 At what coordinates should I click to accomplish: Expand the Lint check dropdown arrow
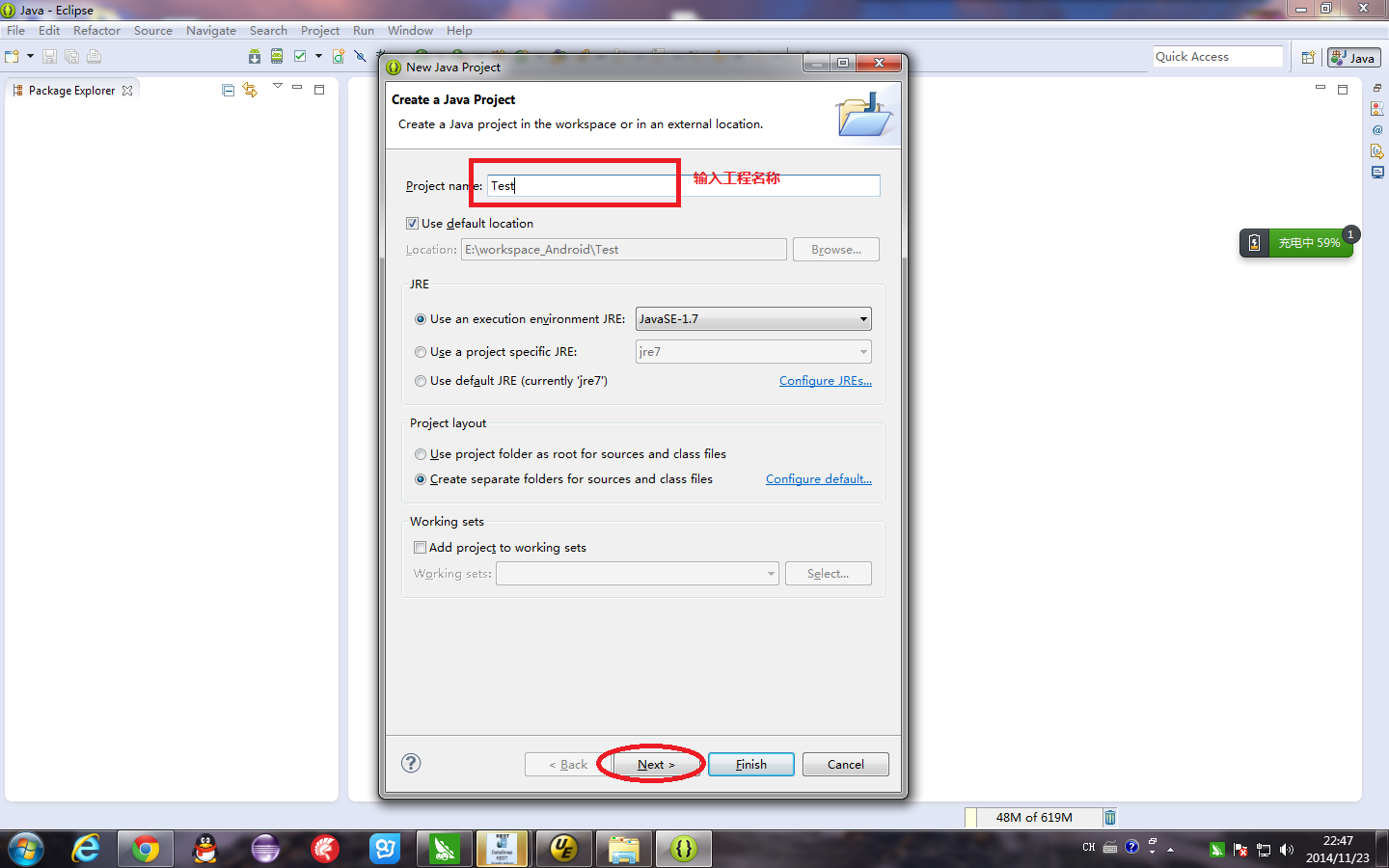pyautogui.click(x=318, y=57)
